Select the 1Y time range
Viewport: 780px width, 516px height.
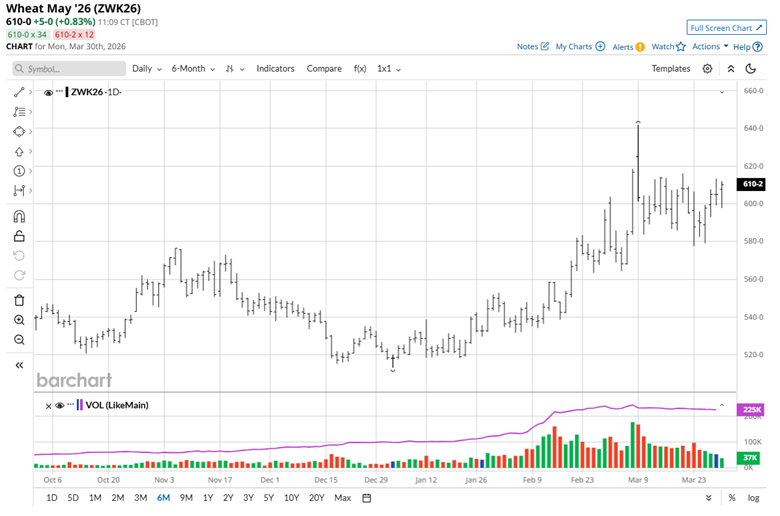(x=208, y=498)
